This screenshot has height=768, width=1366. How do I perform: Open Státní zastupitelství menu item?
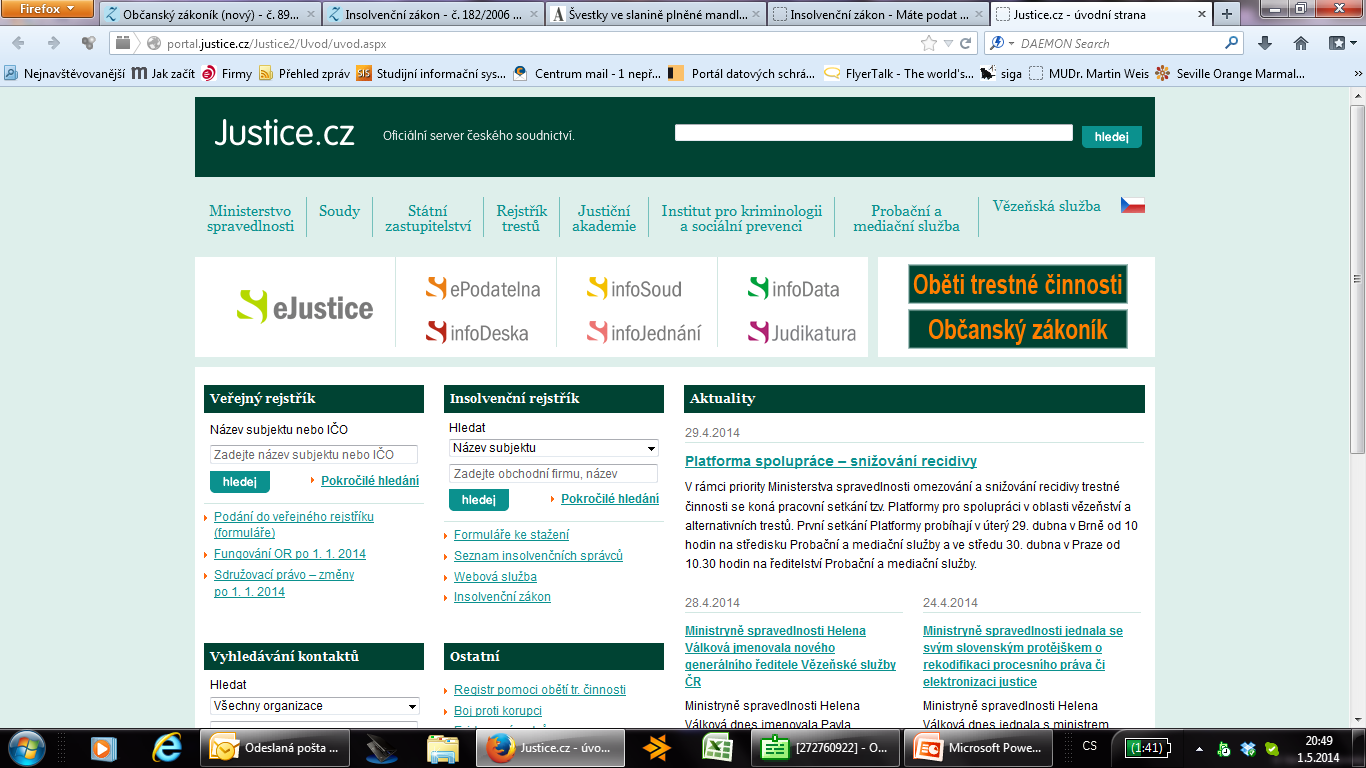click(x=428, y=218)
